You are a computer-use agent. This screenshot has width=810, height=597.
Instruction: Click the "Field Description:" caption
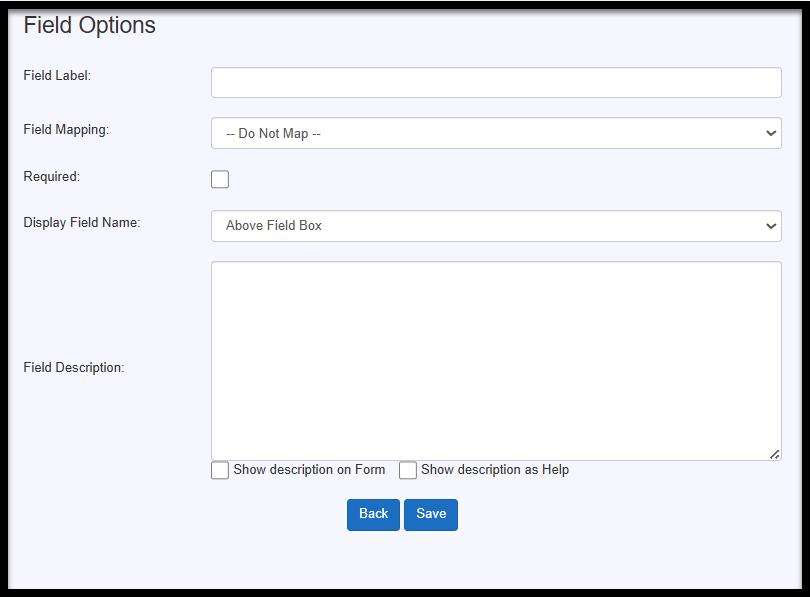[74, 368]
